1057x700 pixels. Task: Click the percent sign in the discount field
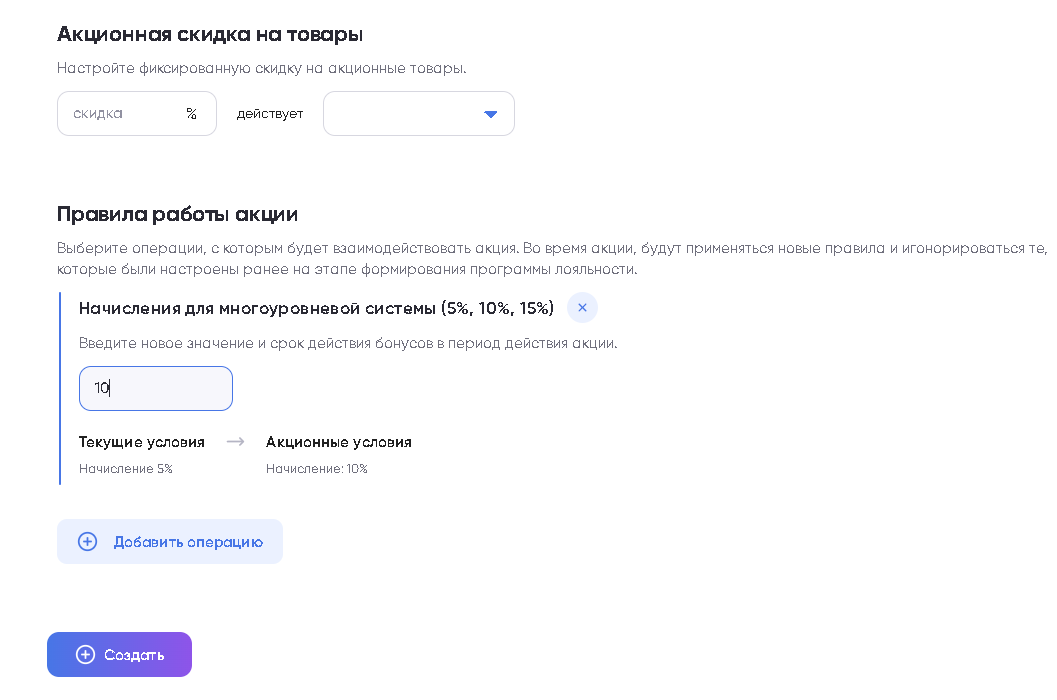coord(191,114)
